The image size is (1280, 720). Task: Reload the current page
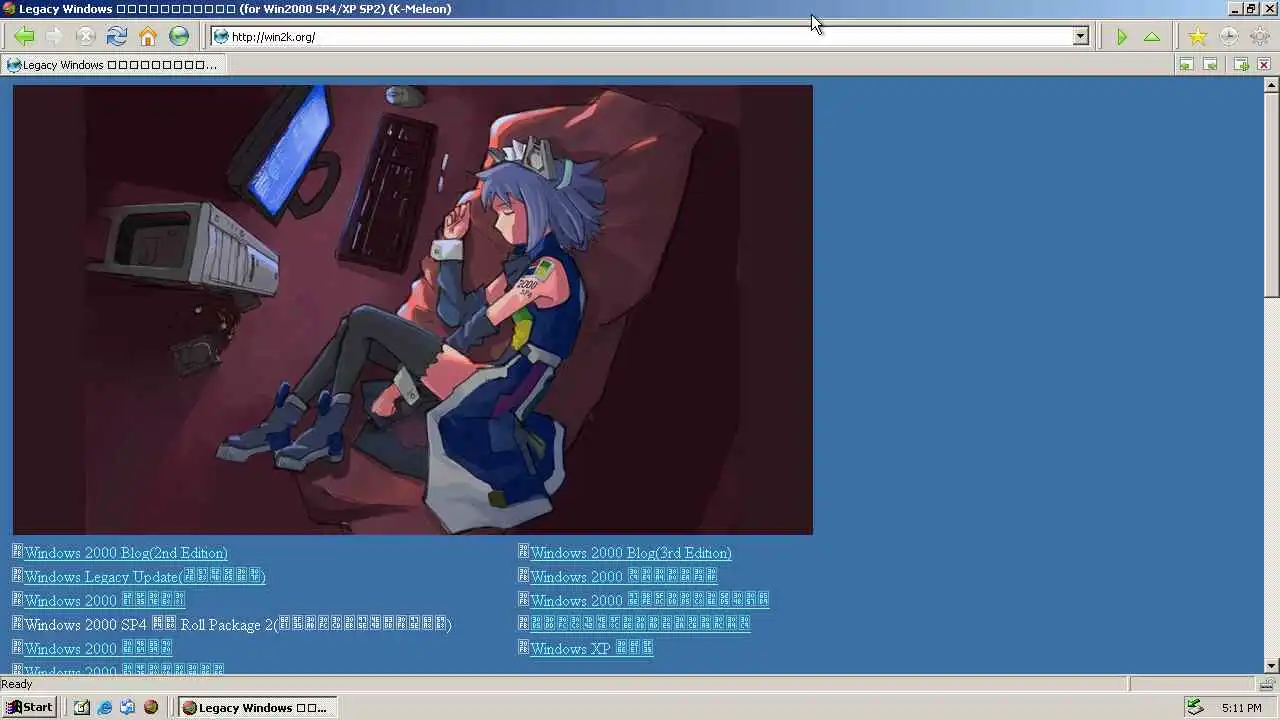pos(117,37)
